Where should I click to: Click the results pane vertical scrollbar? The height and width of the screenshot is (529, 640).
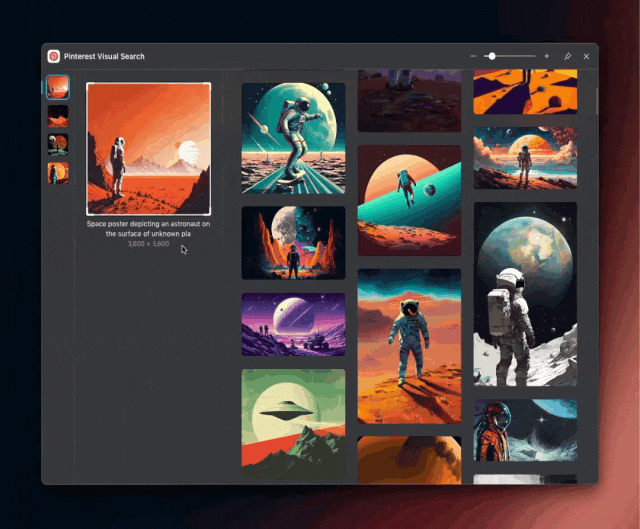pos(596,101)
